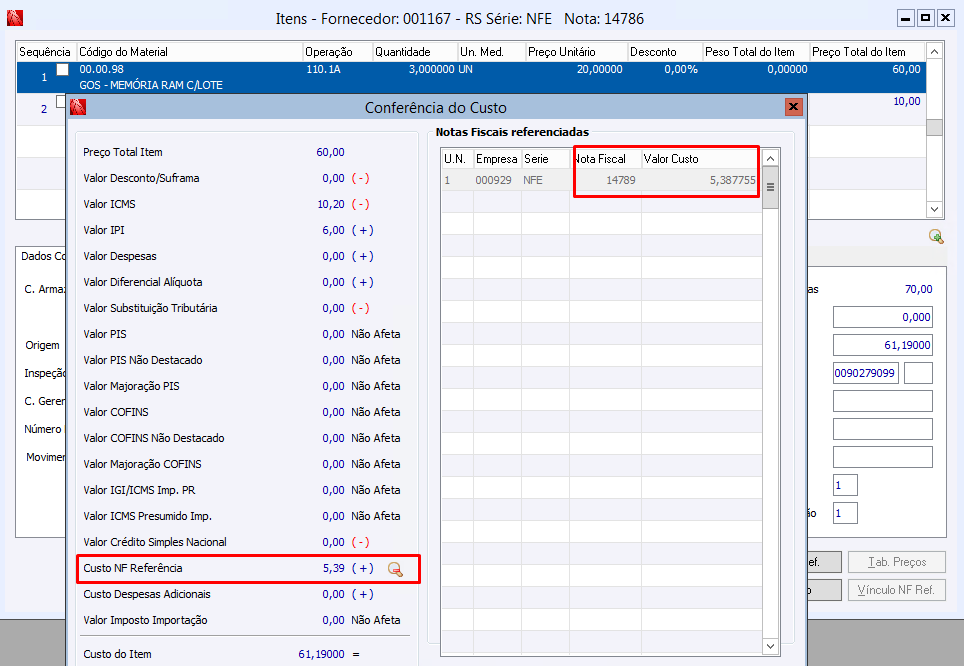Click the magnifier plus icon above the data panel
Viewport: 964px width, 666px height.
coord(936,236)
